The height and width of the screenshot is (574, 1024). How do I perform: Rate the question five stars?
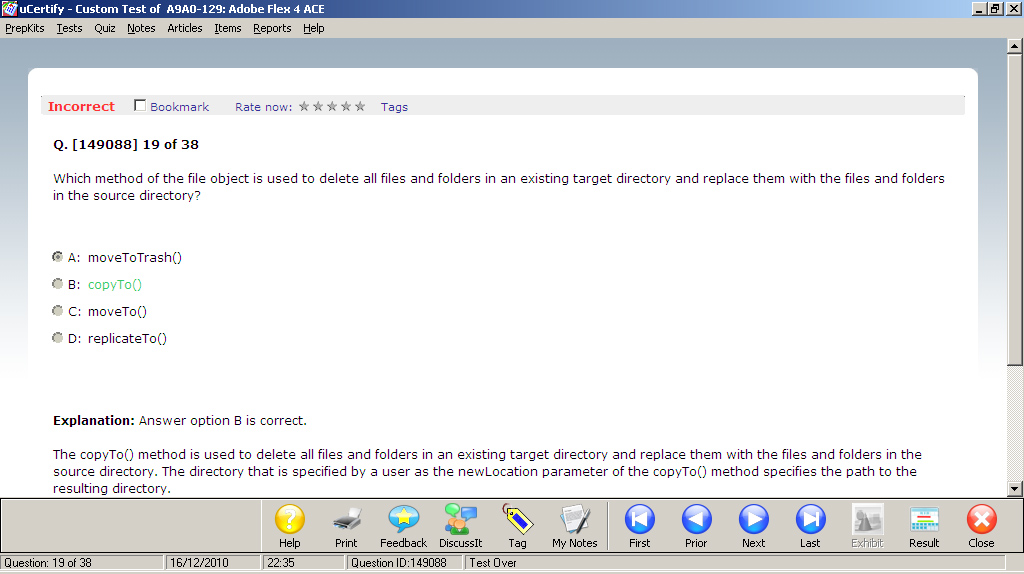pos(360,106)
